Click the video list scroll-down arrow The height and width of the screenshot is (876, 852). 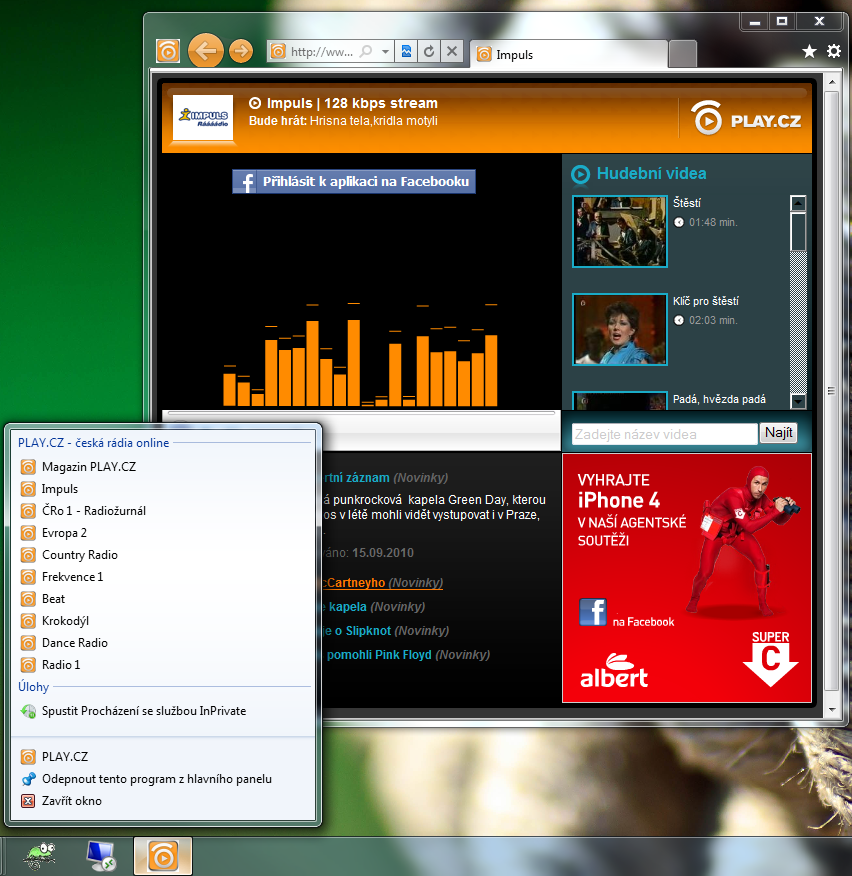[x=798, y=401]
